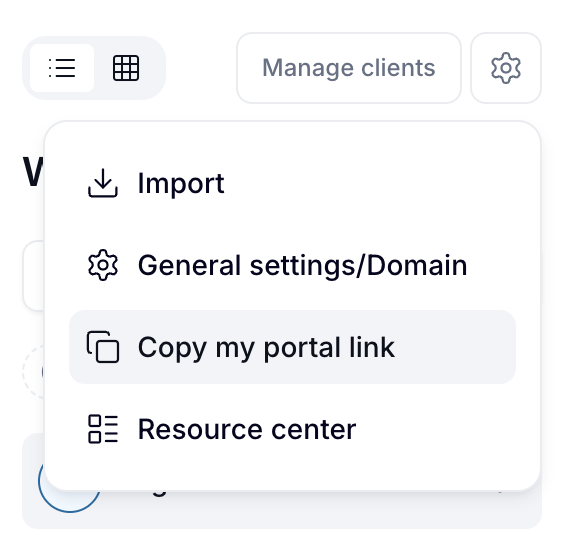This screenshot has height=560, width=586.
Task: Select Copy my portal link
Action: [292, 347]
